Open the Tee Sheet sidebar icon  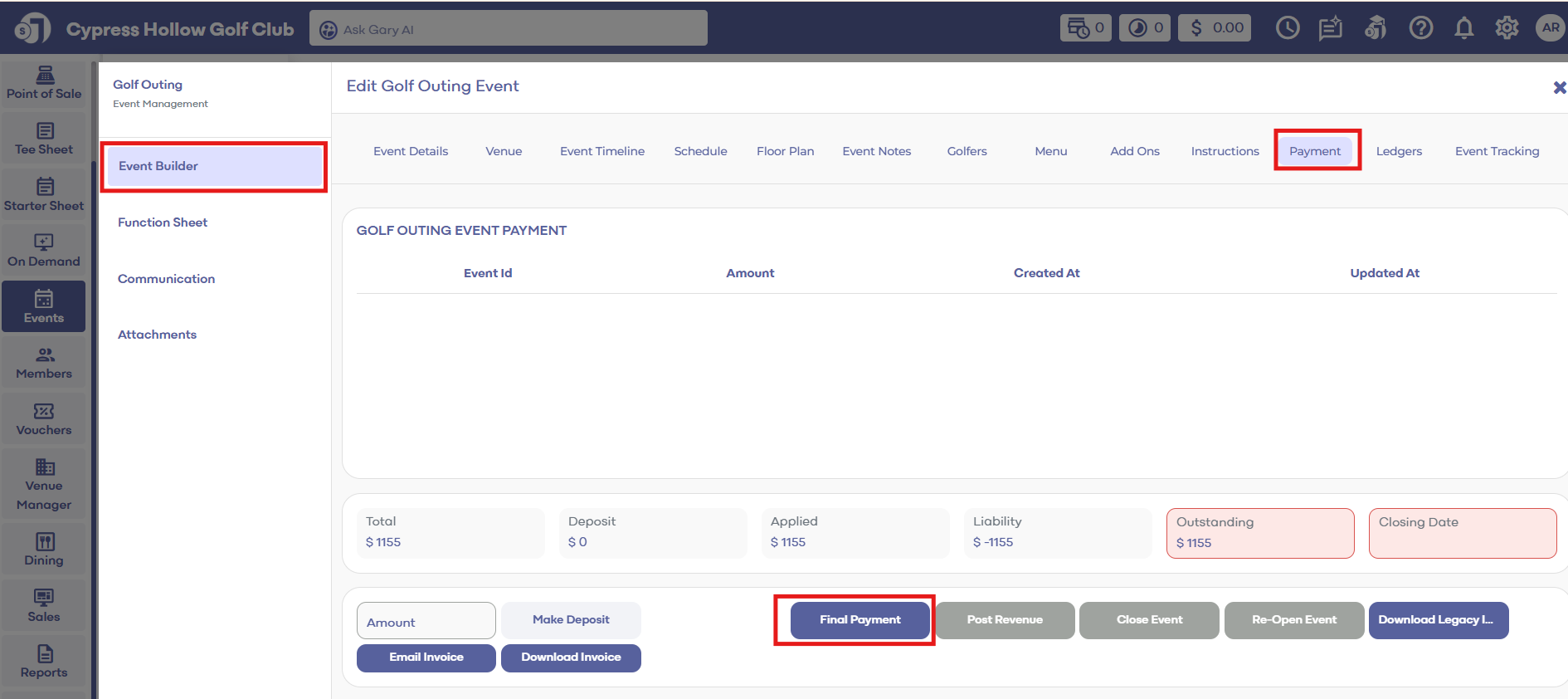(44, 139)
